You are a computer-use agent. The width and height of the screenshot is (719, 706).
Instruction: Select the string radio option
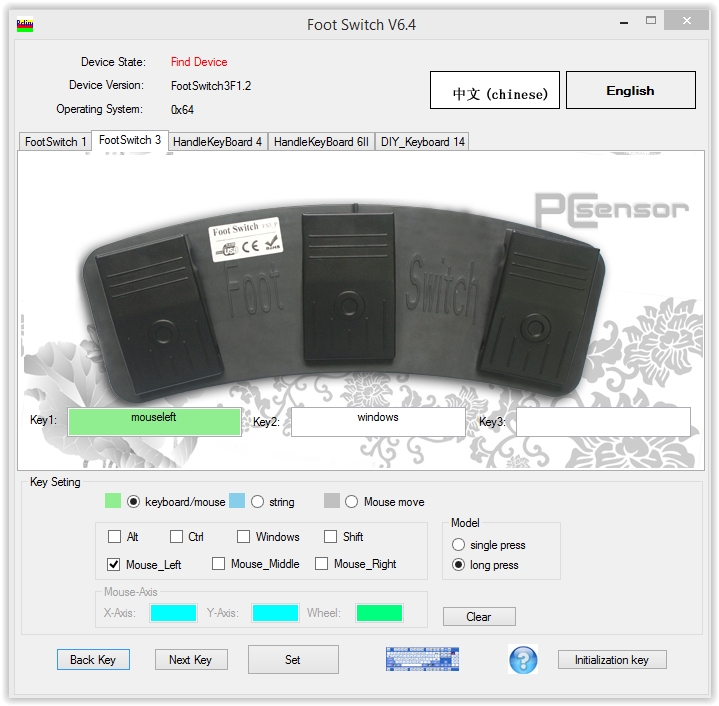(257, 502)
